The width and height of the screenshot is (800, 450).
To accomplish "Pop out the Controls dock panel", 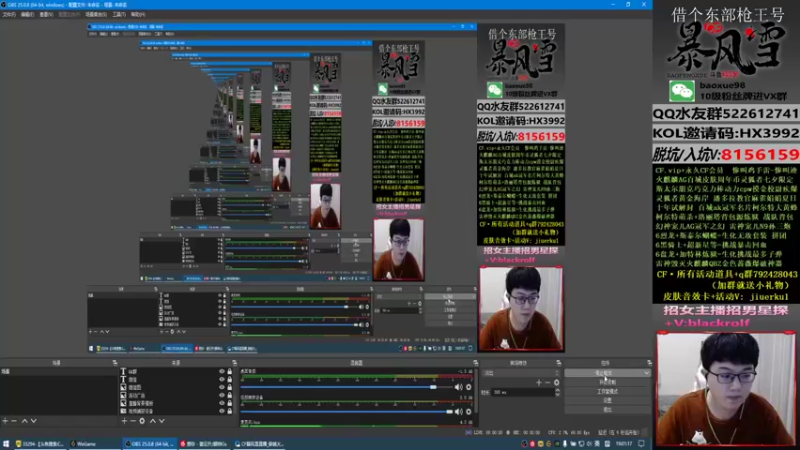I will pyautogui.click(x=649, y=363).
